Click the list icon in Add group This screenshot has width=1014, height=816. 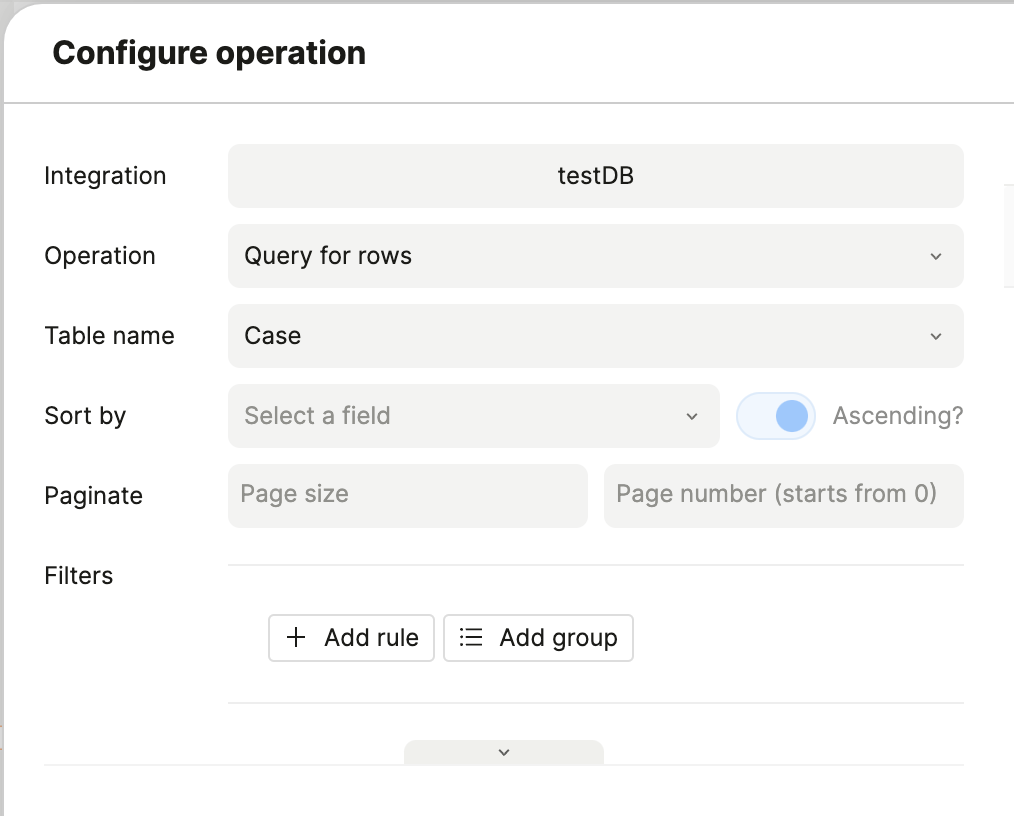[x=471, y=638]
